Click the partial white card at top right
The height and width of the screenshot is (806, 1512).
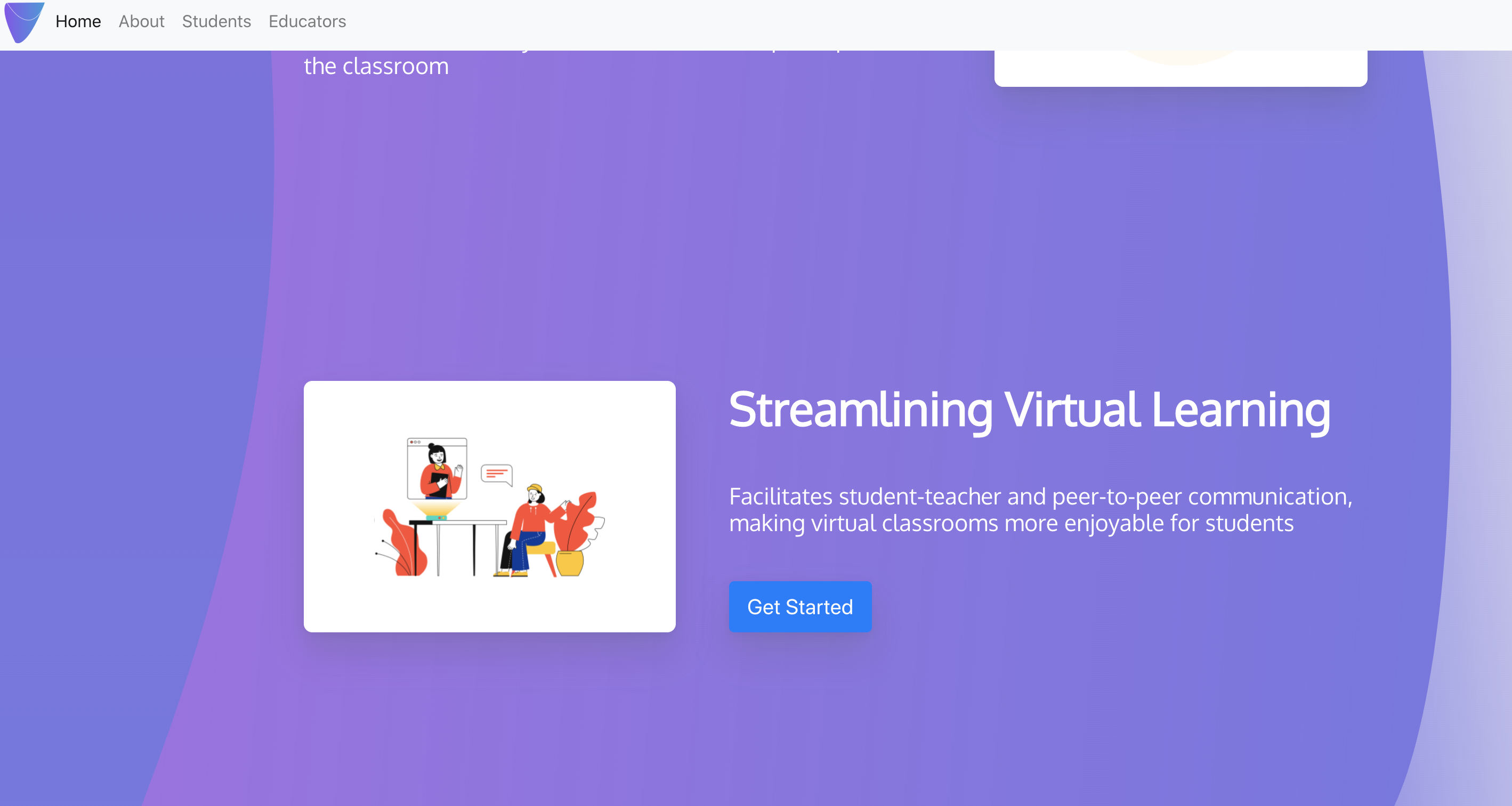pyautogui.click(x=1180, y=70)
